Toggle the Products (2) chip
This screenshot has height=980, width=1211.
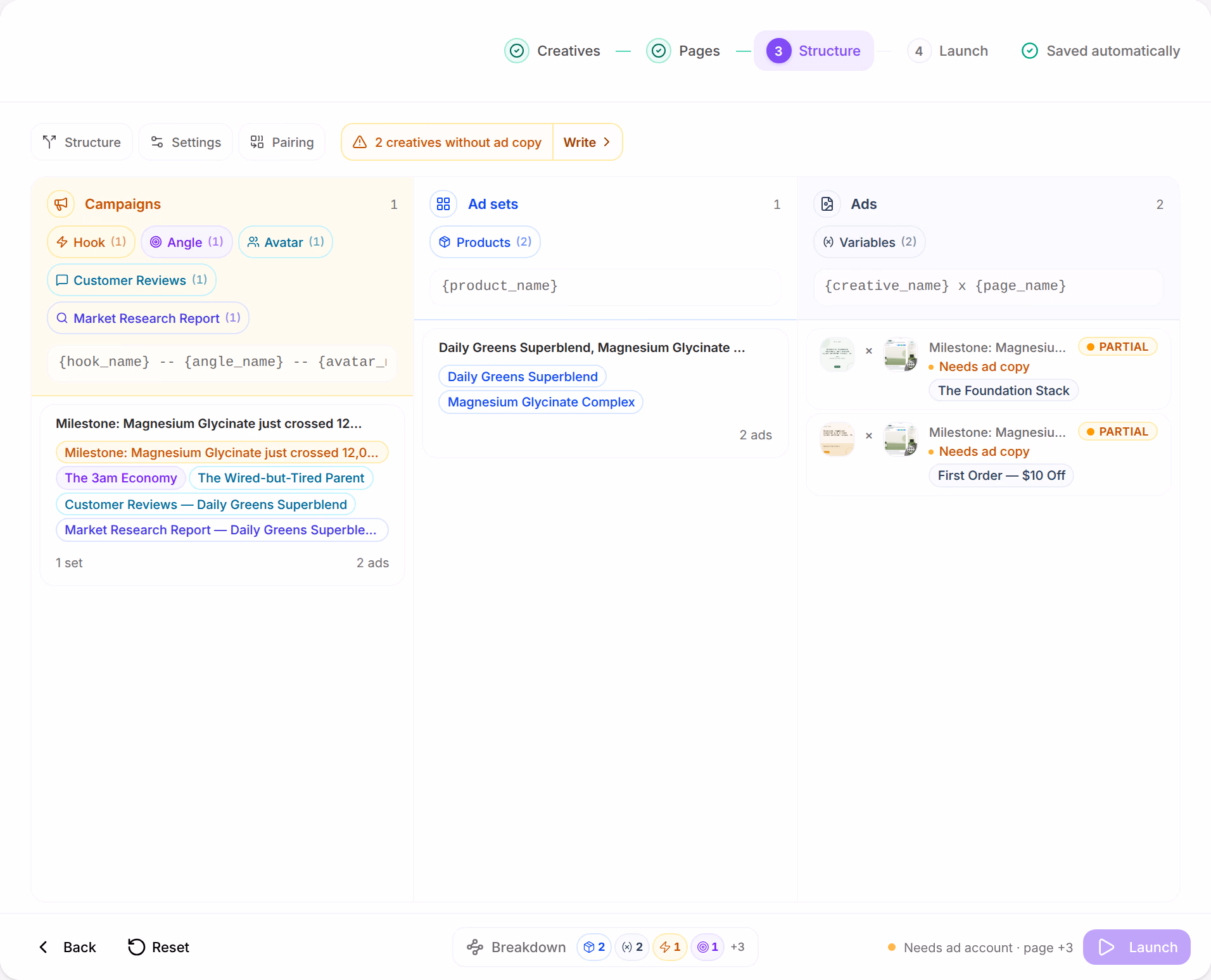click(x=485, y=242)
